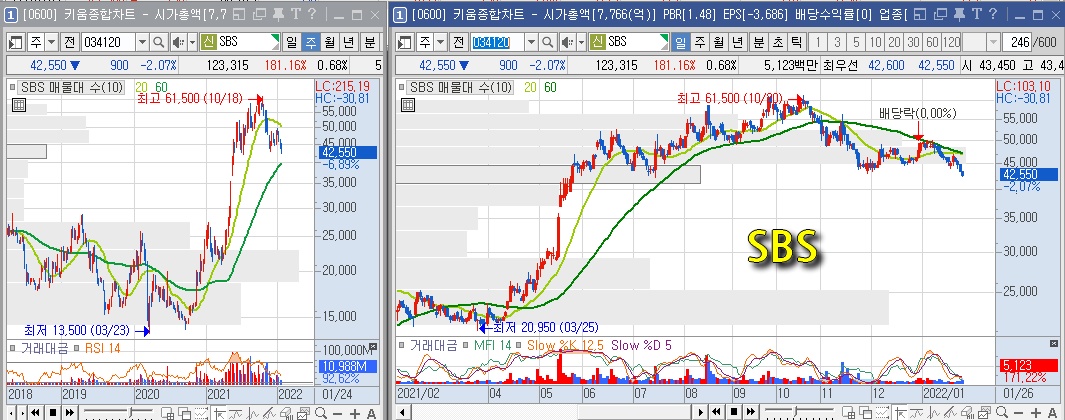Open stock search magnifier in left window toolbar
The width and height of the screenshot is (1065, 420).
(158, 42)
